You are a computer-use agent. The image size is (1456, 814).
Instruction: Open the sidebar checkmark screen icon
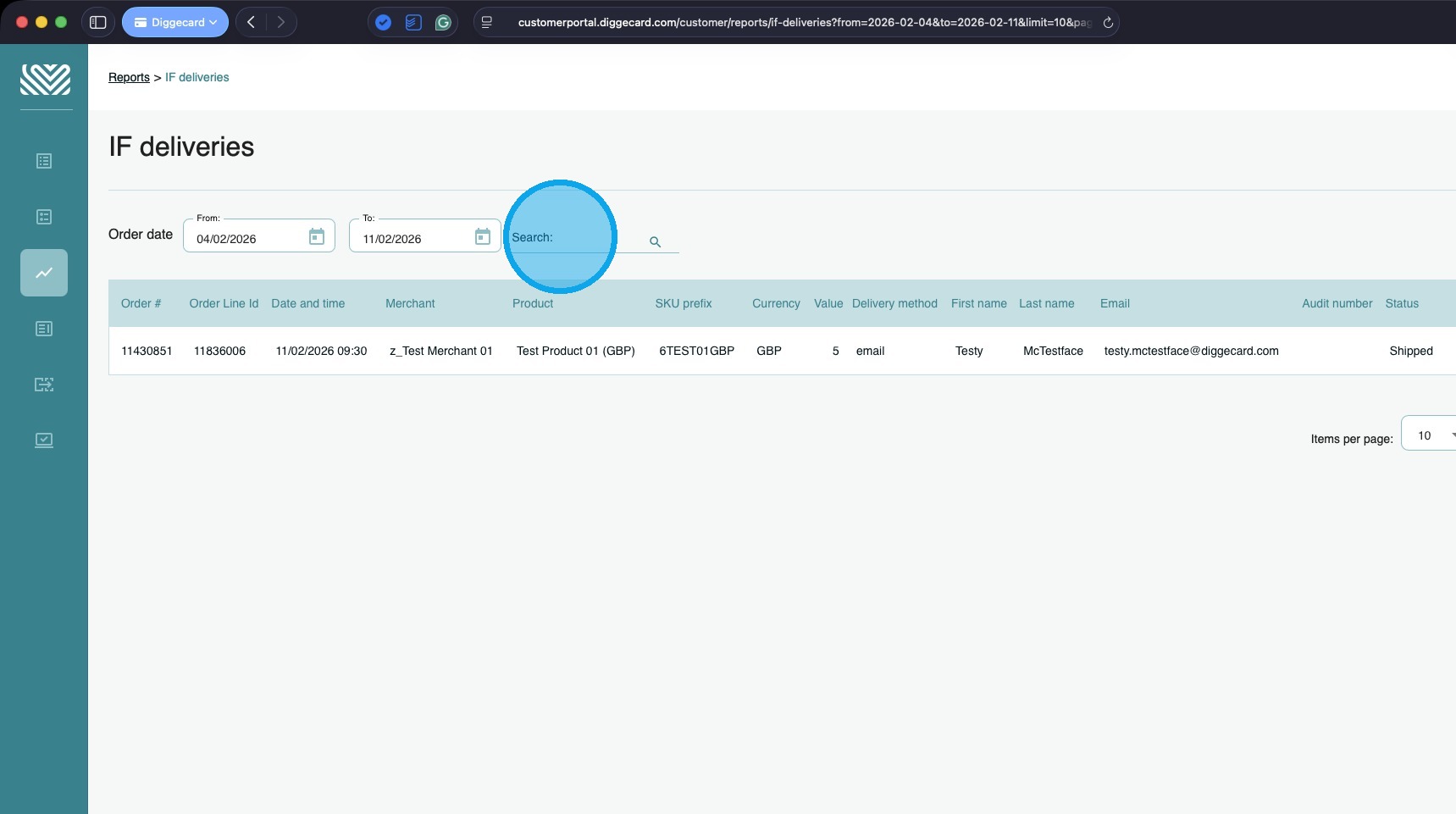[44, 440]
